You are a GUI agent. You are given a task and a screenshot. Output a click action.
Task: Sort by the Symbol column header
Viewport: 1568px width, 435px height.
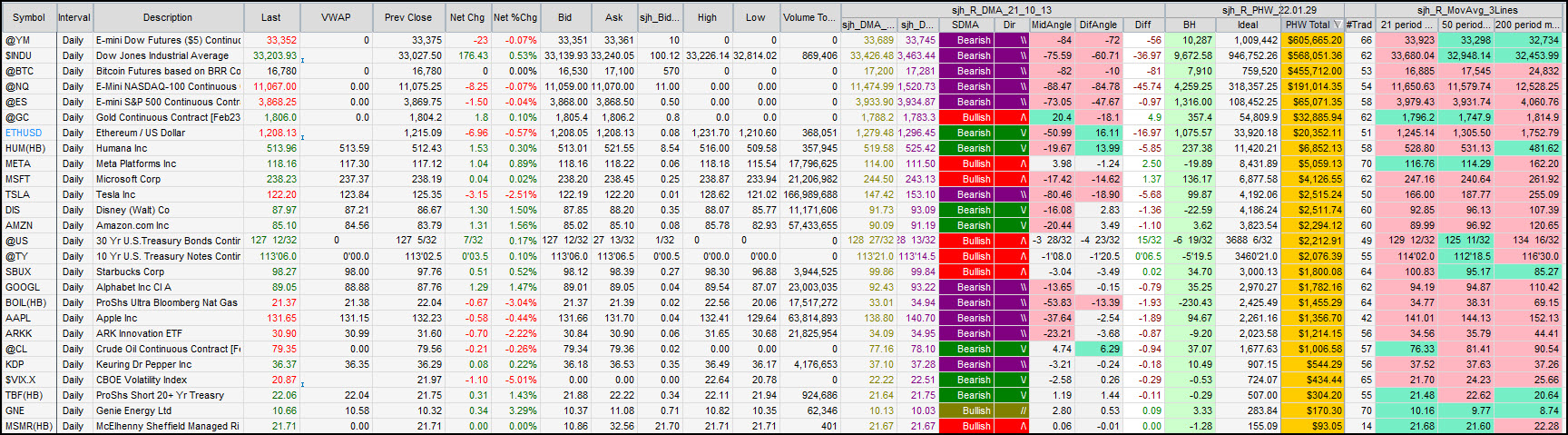(29, 17)
